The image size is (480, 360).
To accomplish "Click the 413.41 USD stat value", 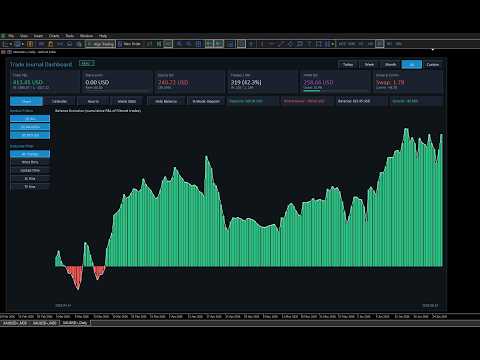I will pos(28,82).
